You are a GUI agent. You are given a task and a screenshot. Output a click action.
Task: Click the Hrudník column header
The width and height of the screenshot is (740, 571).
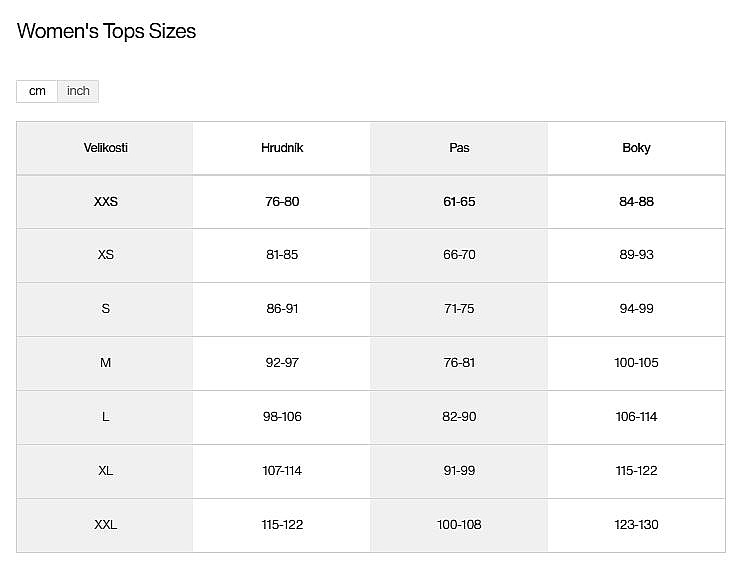[x=282, y=148]
